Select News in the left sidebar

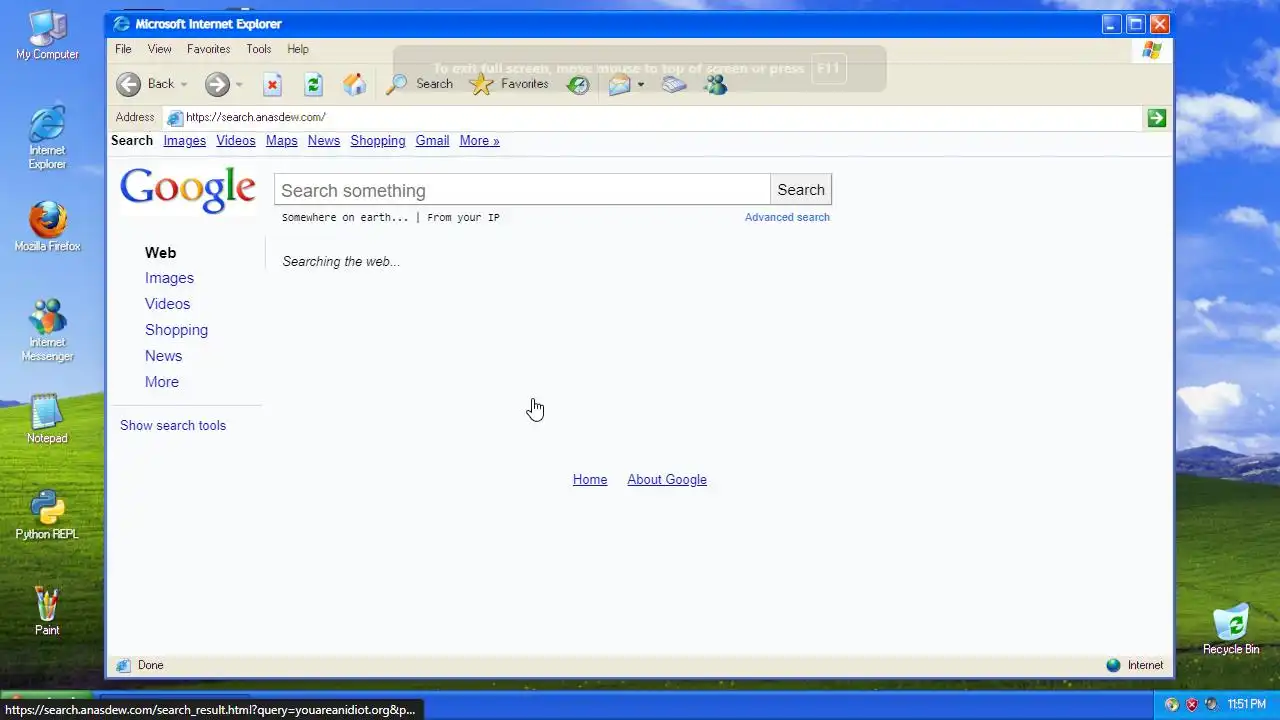(163, 356)
